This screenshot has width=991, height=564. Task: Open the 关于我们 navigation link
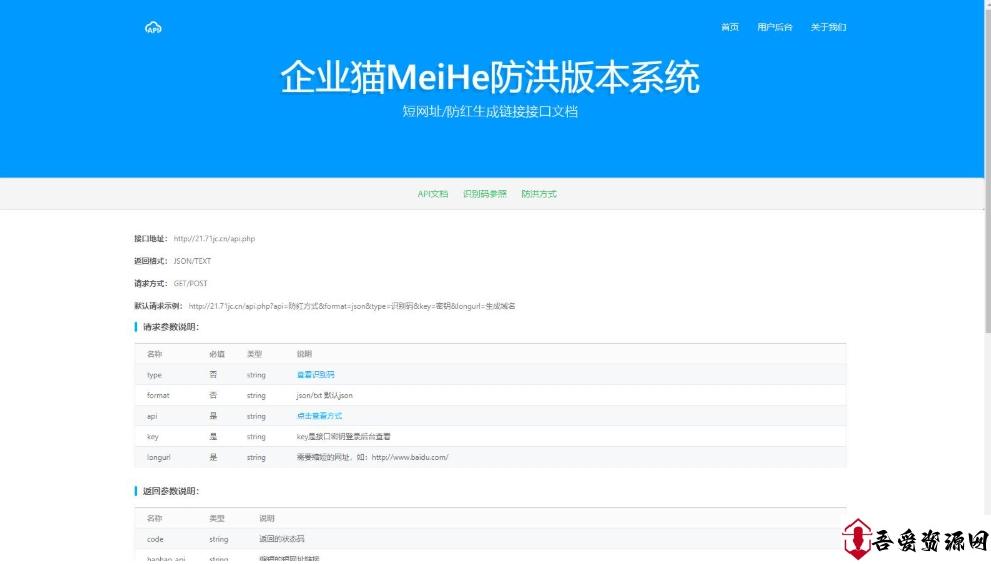829,27
